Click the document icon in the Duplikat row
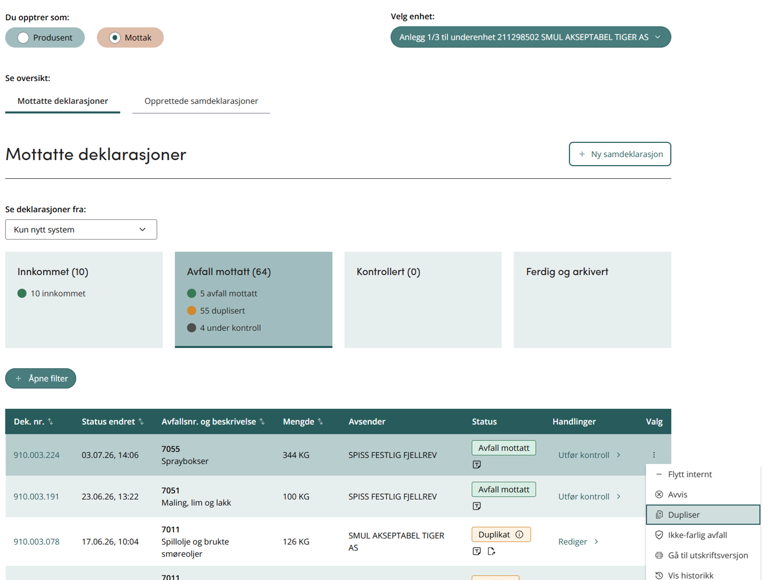The width and height of the screenshot is (778, 580). coord(491,551)
